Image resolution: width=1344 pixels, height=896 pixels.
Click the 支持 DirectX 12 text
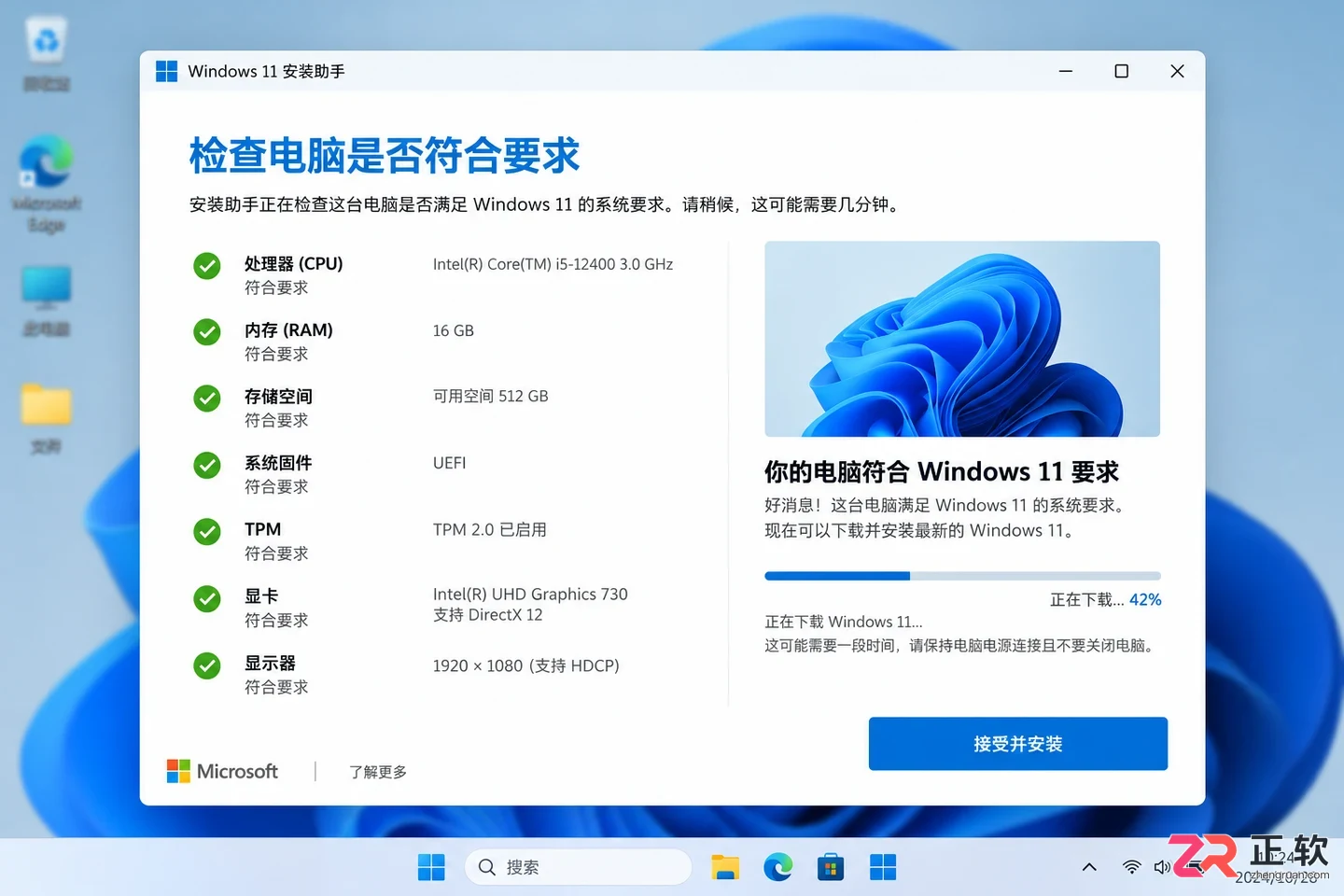tap(487, 615)
